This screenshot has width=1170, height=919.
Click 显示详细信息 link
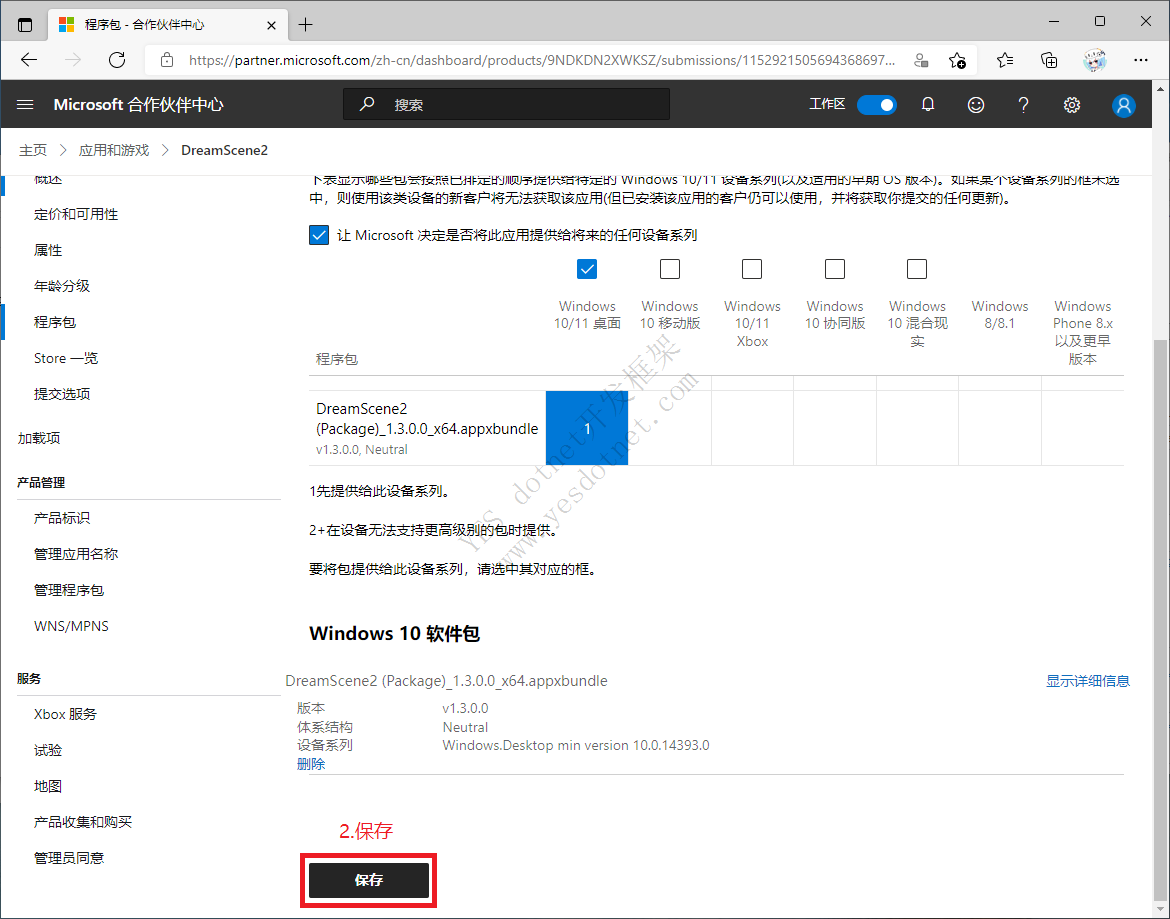coord(1088,681)
